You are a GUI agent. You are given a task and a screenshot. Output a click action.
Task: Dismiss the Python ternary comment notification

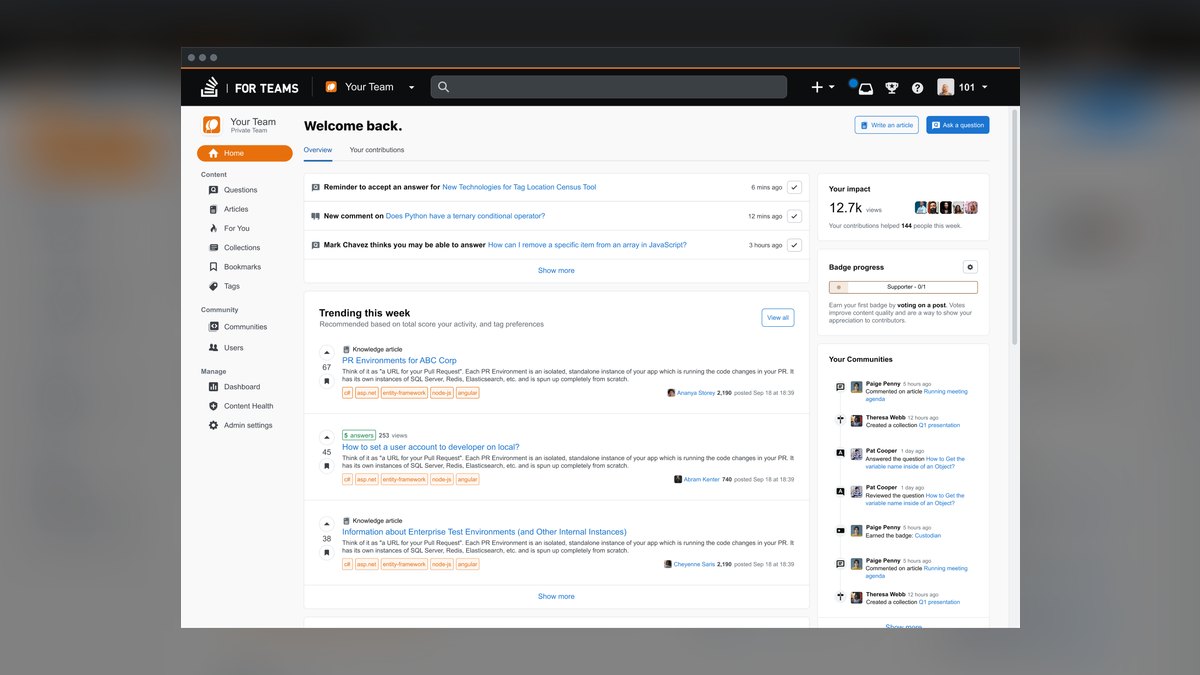point(794,216)
